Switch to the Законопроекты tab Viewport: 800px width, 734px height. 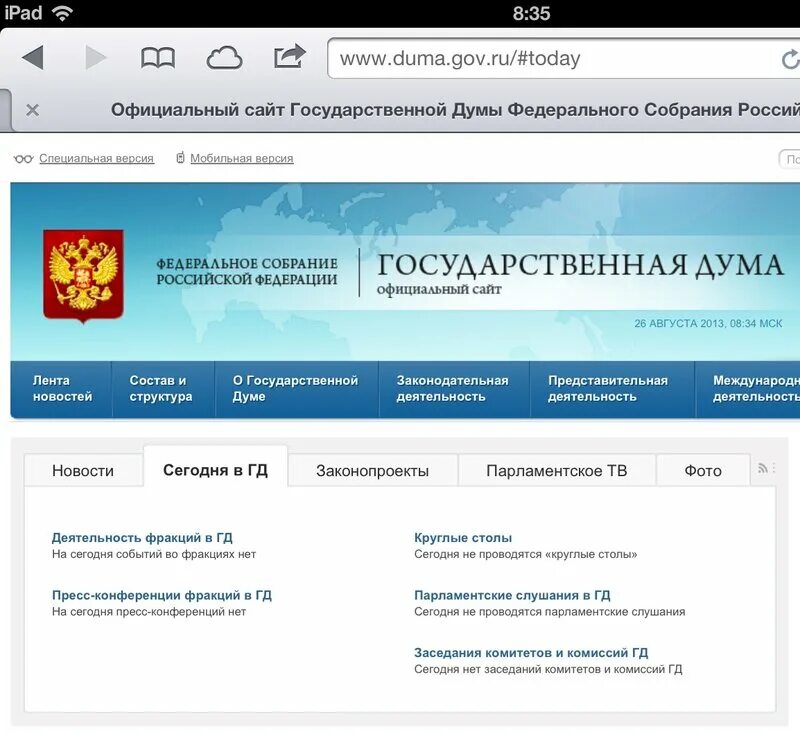372,470
